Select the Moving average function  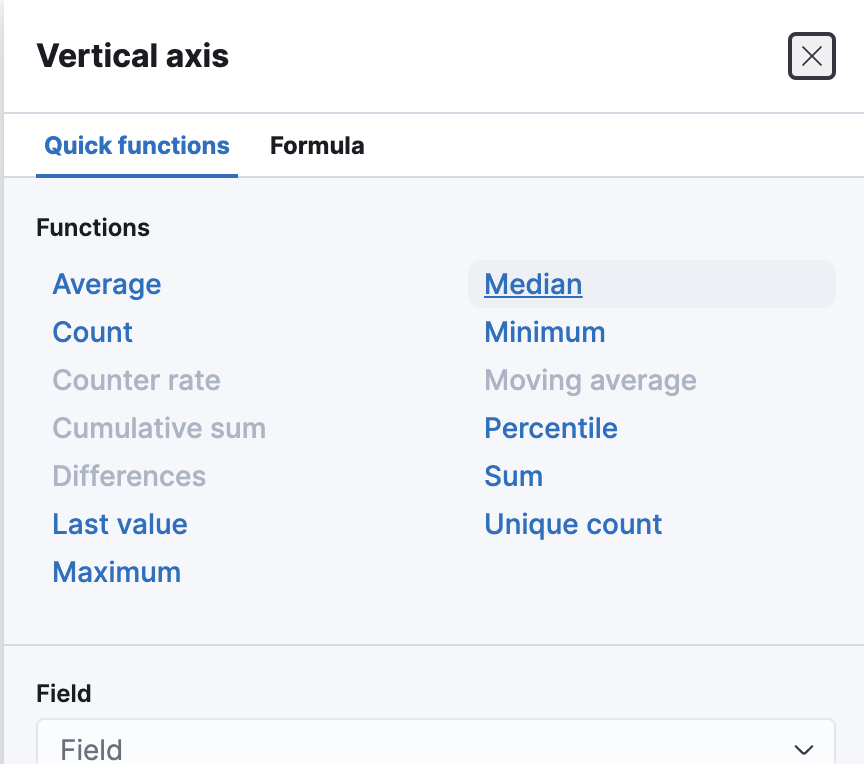click(x=590, y=380)
